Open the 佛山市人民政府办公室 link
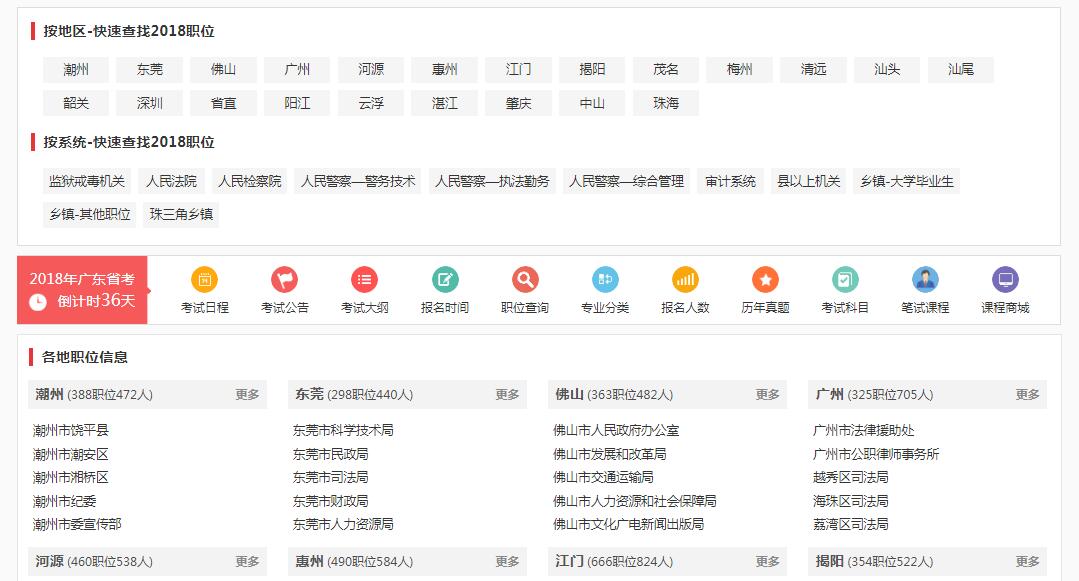The image size is (1079, 581). pyautogui.click(x=616, y=430)
